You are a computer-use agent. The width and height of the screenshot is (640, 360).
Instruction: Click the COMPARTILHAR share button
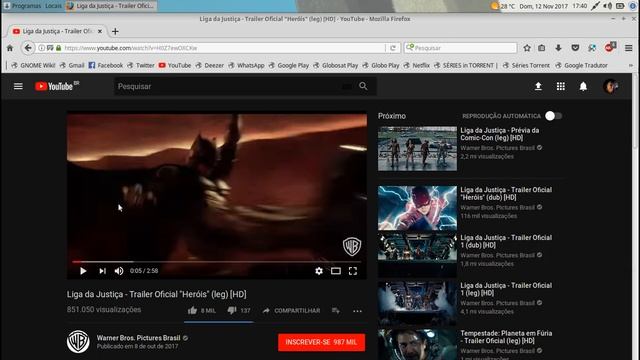coord(291,311)
